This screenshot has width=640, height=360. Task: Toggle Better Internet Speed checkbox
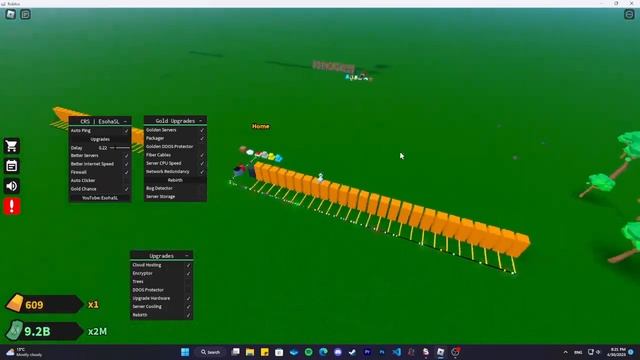click(126, 164)
